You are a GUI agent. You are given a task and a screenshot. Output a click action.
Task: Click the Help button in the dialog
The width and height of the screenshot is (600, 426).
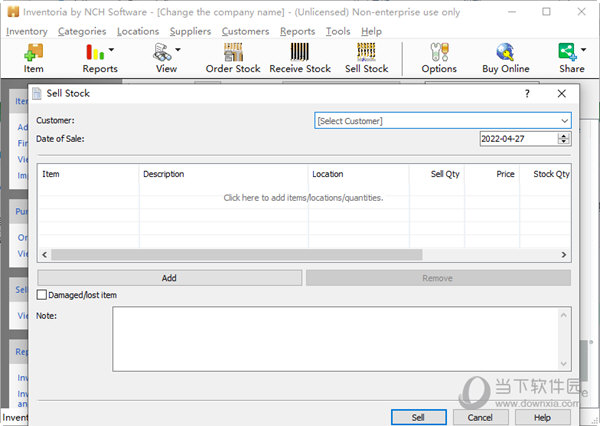(543, 417)
